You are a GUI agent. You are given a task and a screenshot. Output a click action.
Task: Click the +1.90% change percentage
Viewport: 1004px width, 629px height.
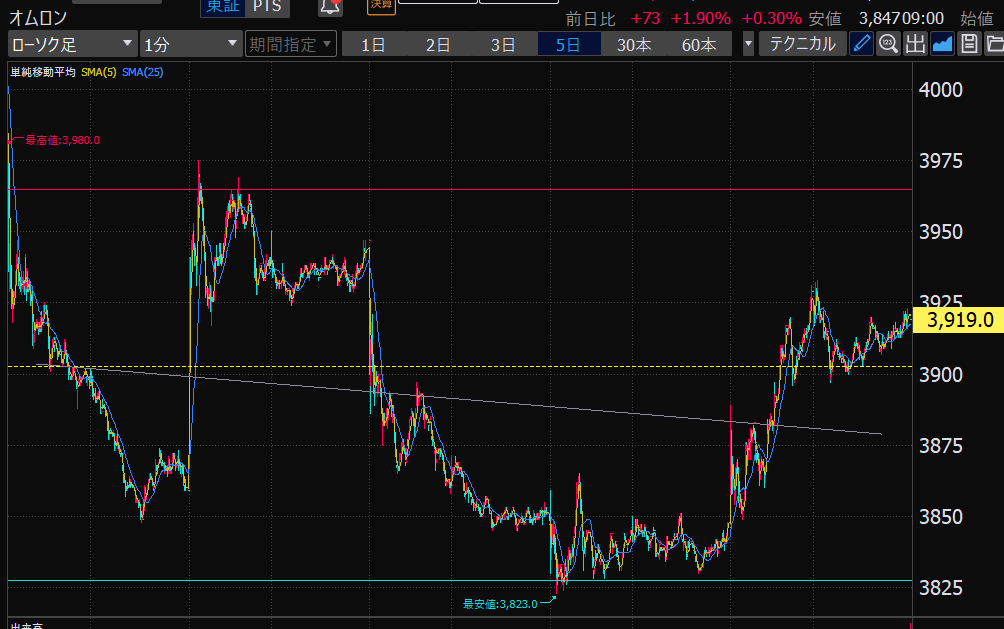click(700, 19)
